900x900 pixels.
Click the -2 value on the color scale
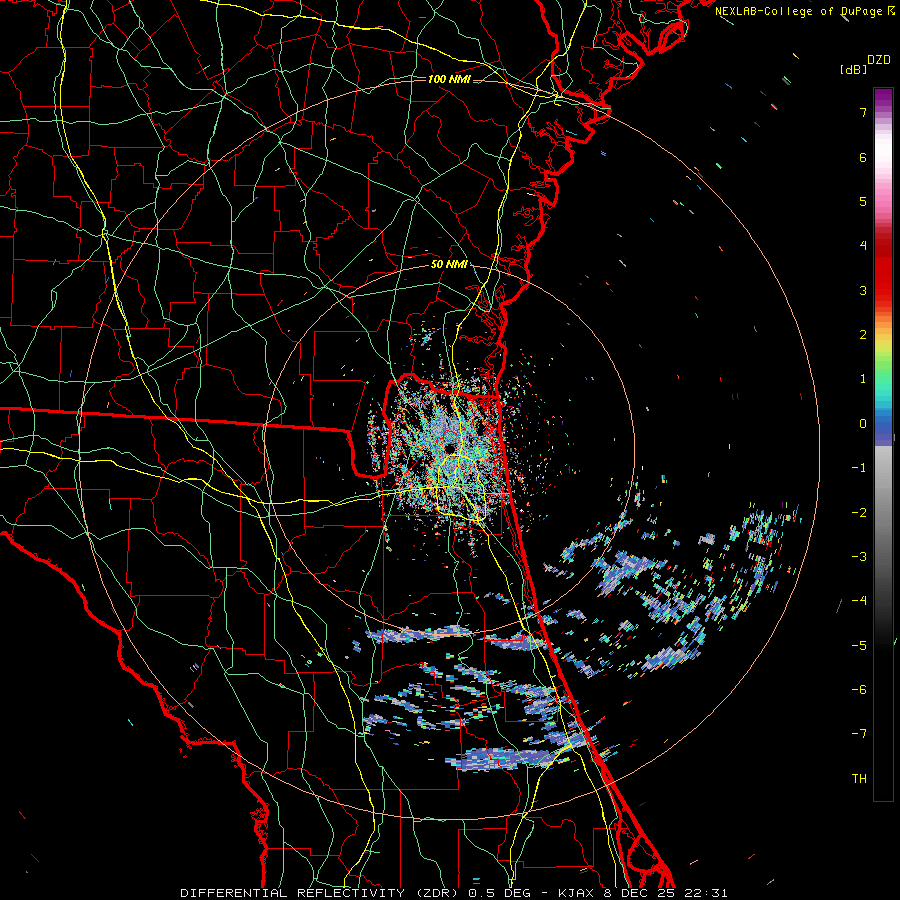click(859, 513)
